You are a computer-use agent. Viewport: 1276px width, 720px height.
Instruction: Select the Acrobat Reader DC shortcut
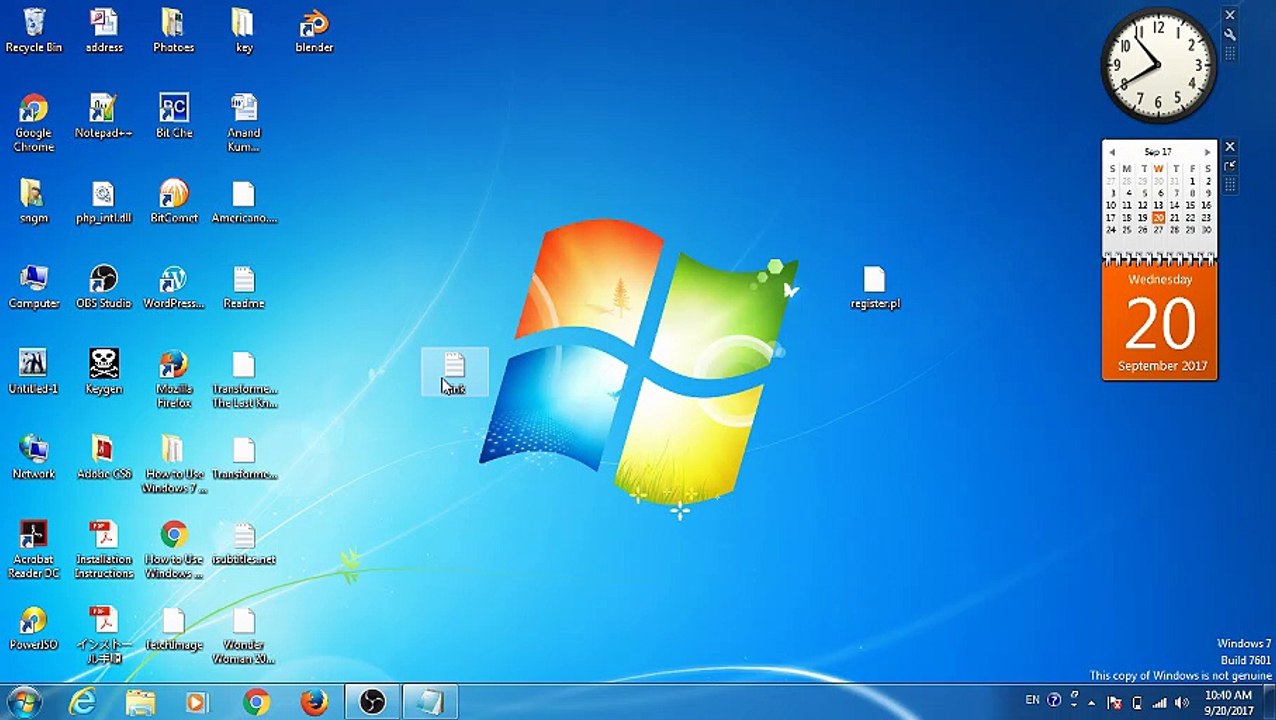(33, 549)
